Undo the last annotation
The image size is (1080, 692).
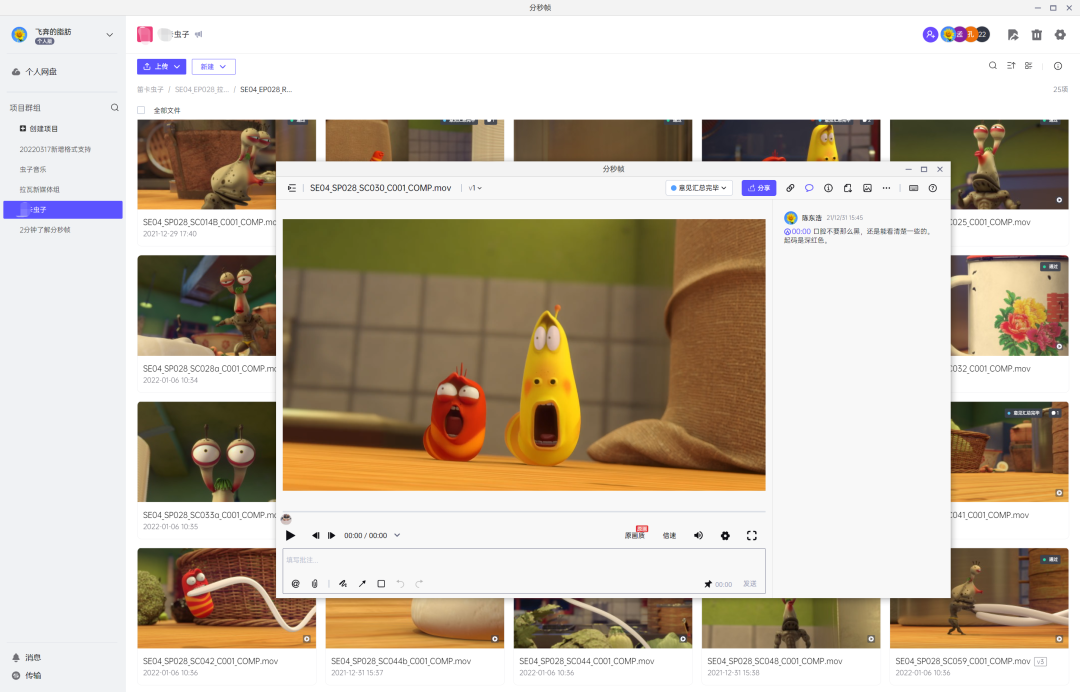tap(400, 583)
